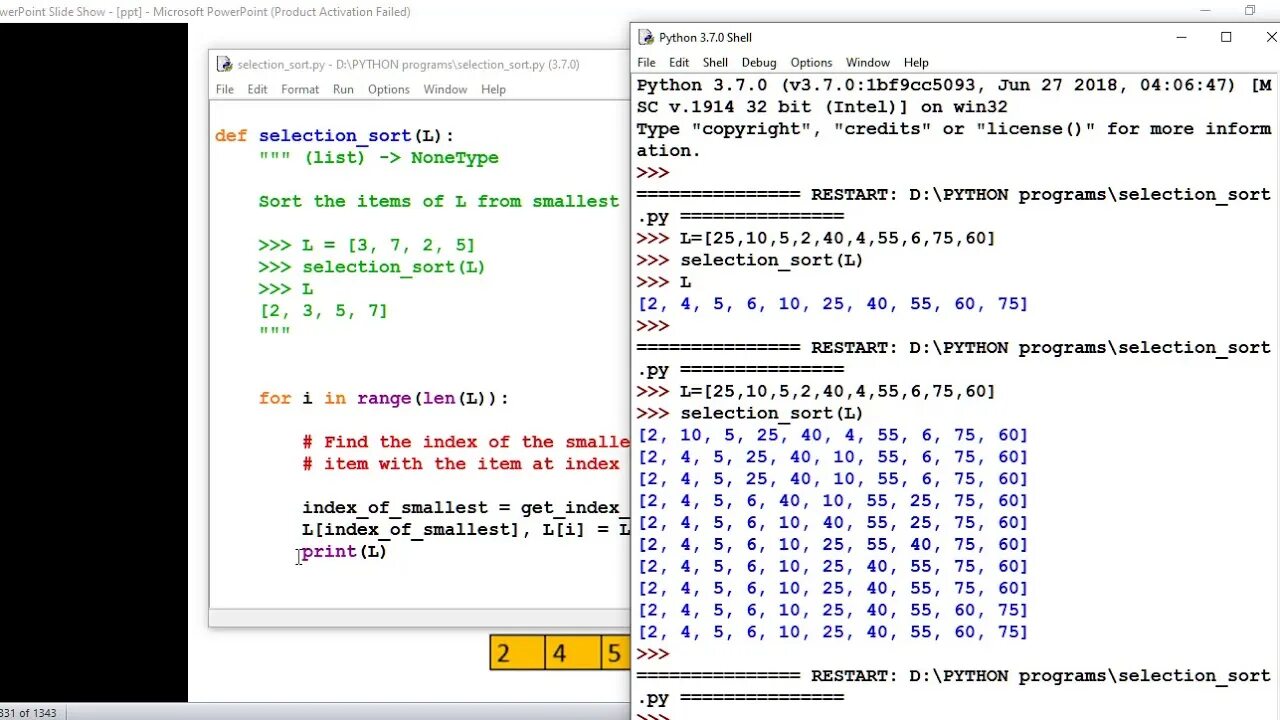This screenshot has height=720, width=1280.
Task: Click '[2, 3, 5, 7]' docstring line
Action: 323,311
